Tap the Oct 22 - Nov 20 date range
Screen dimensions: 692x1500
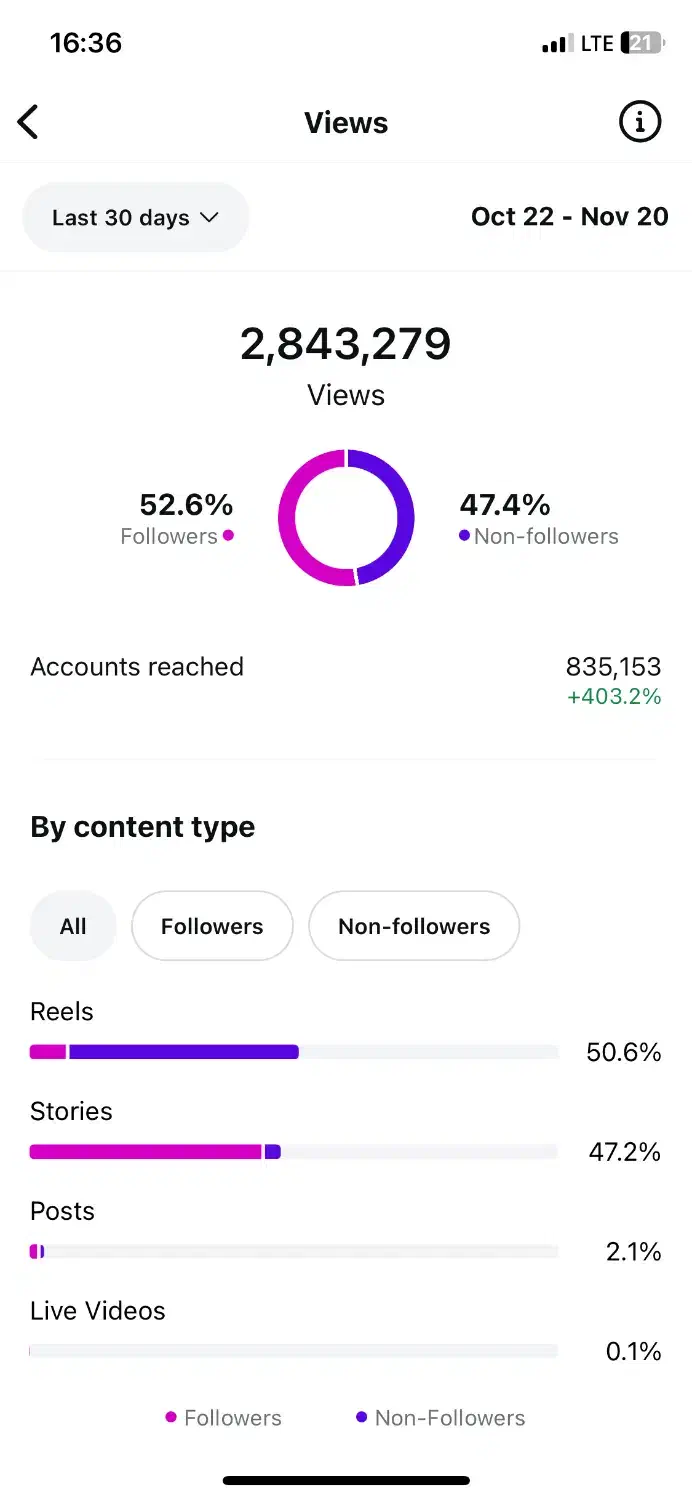point(569,217)
